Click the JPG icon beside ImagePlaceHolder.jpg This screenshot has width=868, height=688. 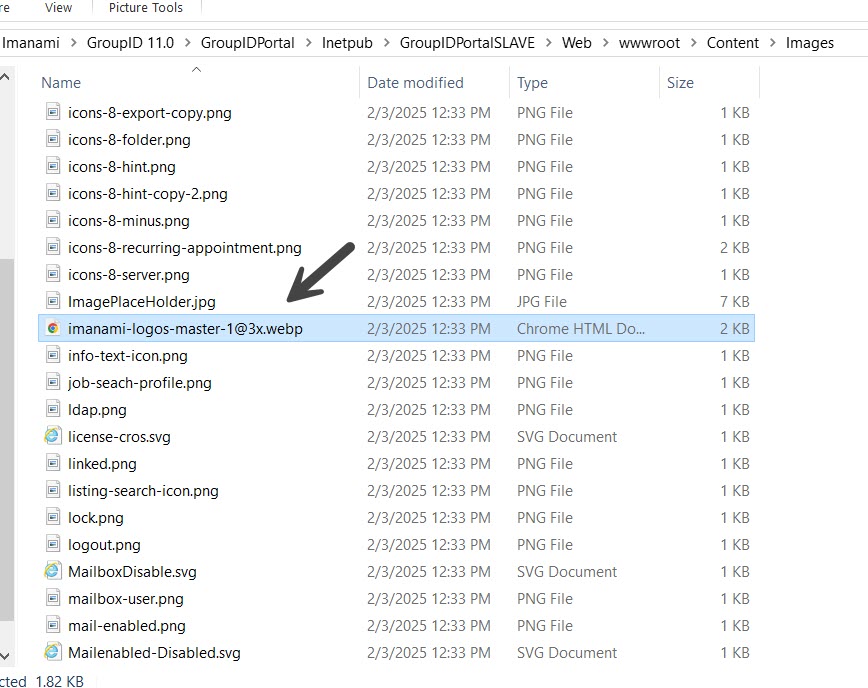52,301
